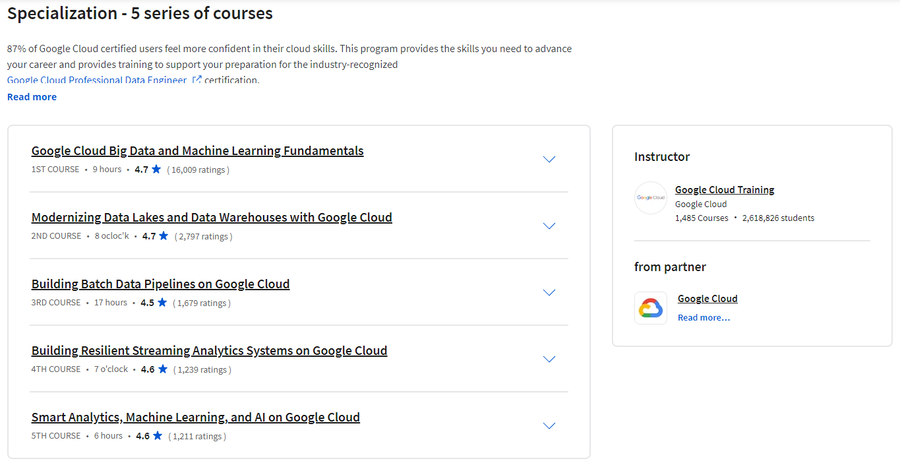
Task: Click the (16,009 ratings) text
Action: [198, 170]
